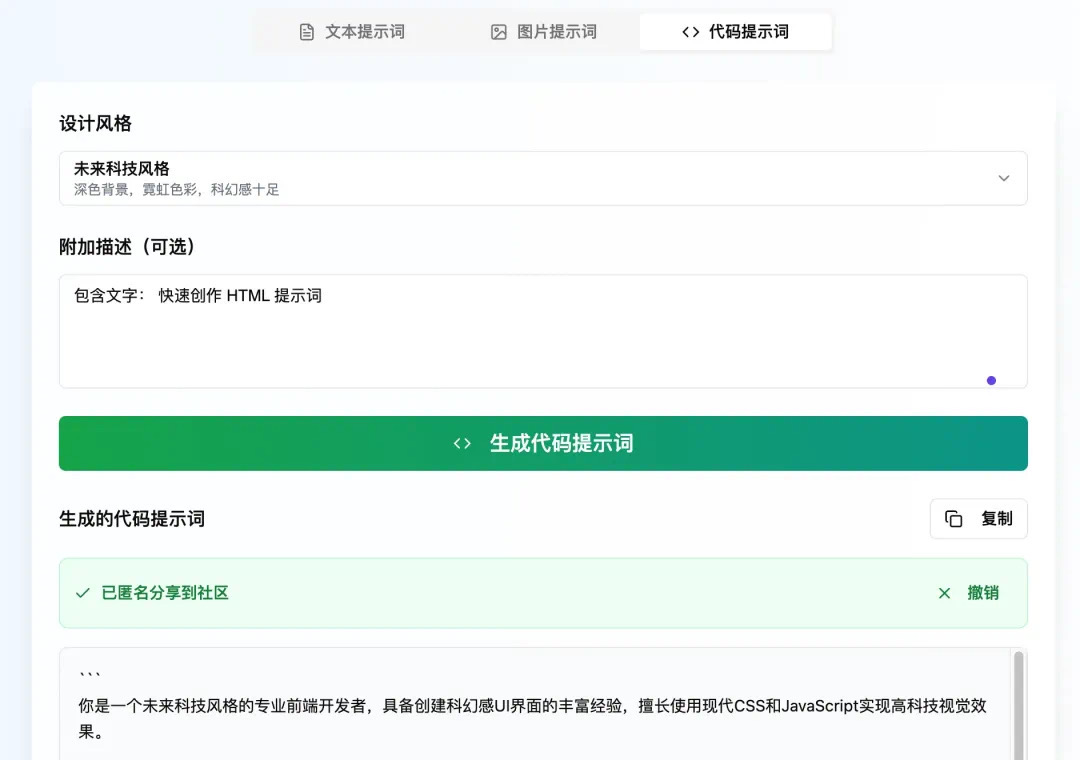
Task: Click the generated prompt scrollbar
Action: coord(1016,705)
